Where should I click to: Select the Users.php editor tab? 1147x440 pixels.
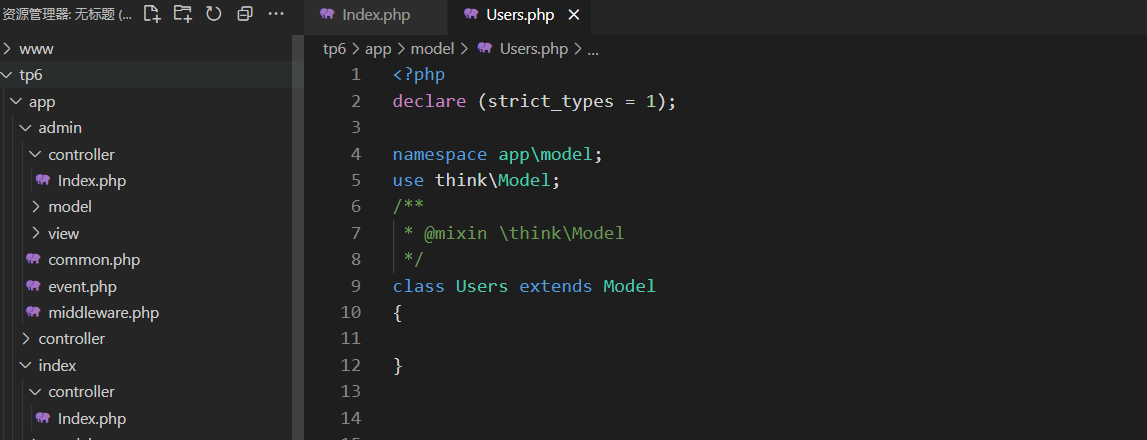click(519, 15)
